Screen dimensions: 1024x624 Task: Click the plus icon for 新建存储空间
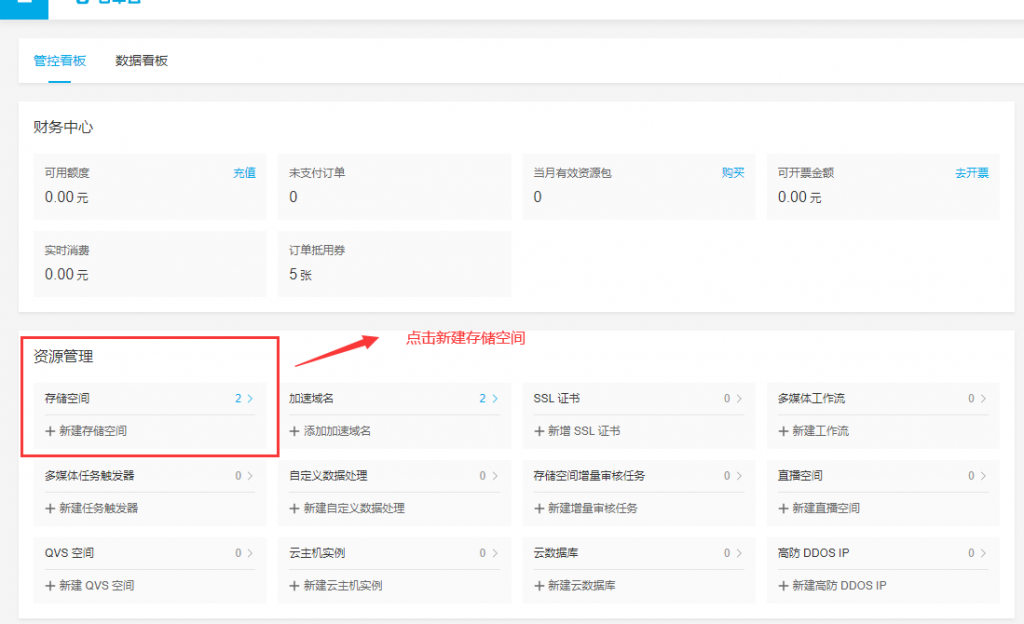[50, 431]
